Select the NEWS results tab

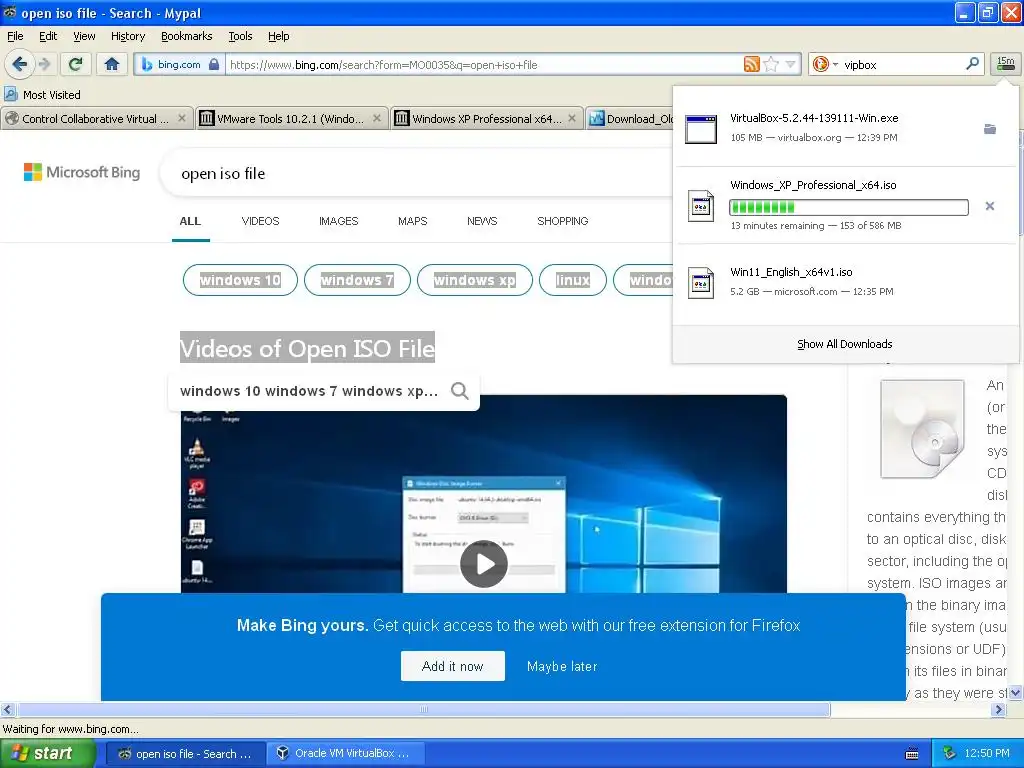482,221
